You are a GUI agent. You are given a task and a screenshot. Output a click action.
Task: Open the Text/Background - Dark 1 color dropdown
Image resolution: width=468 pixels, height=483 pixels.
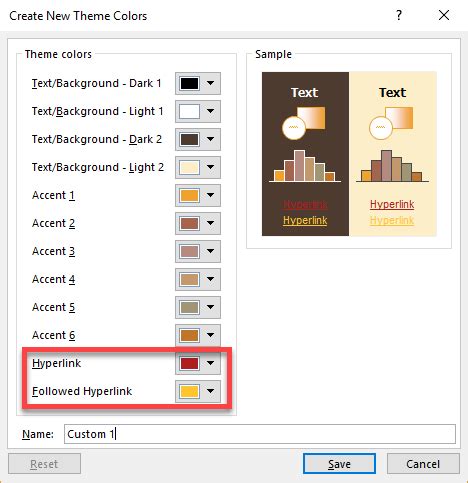point(198,83)
